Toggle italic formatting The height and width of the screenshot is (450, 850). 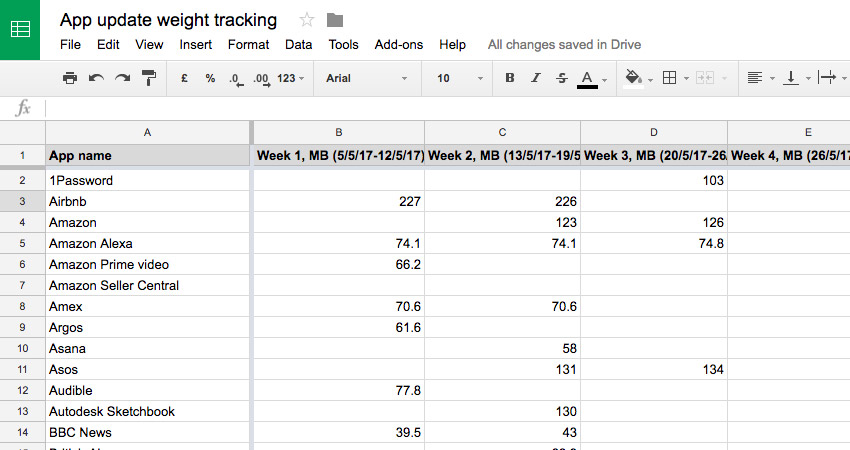pyautogui.click(x=536, y=78)
